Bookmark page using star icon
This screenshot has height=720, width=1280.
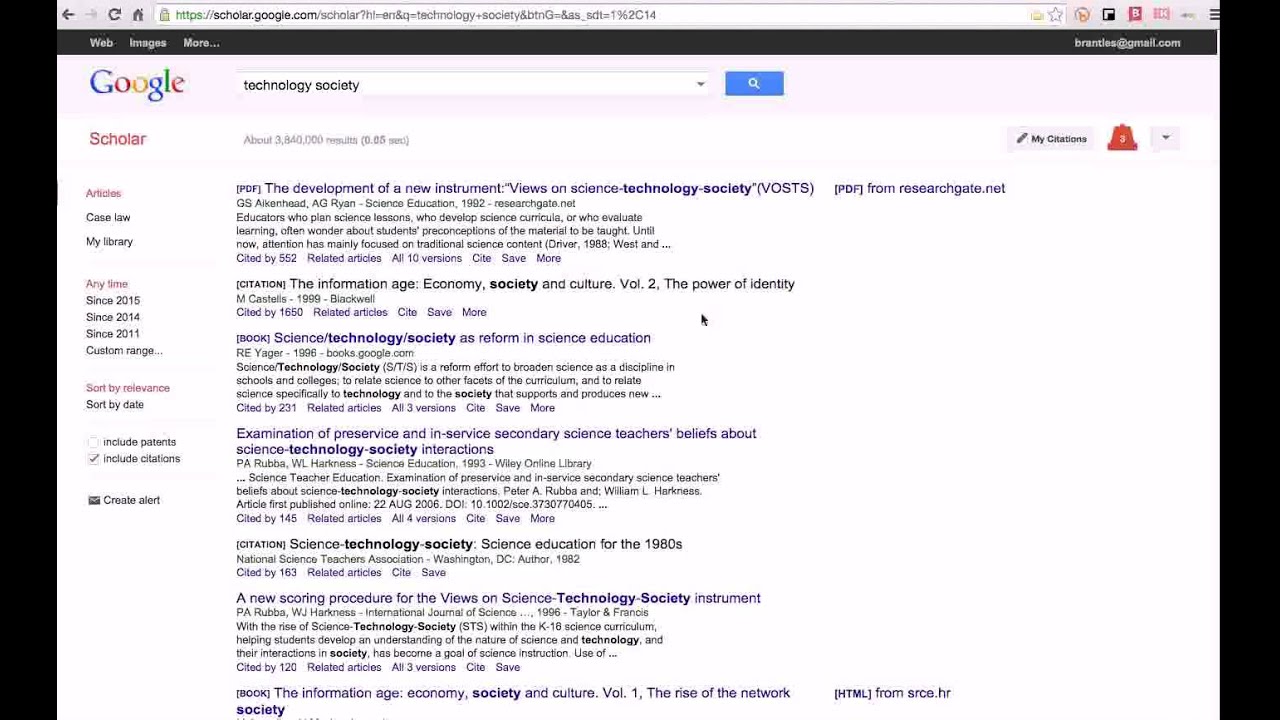pyautogui.click(x=1055, y=15)
